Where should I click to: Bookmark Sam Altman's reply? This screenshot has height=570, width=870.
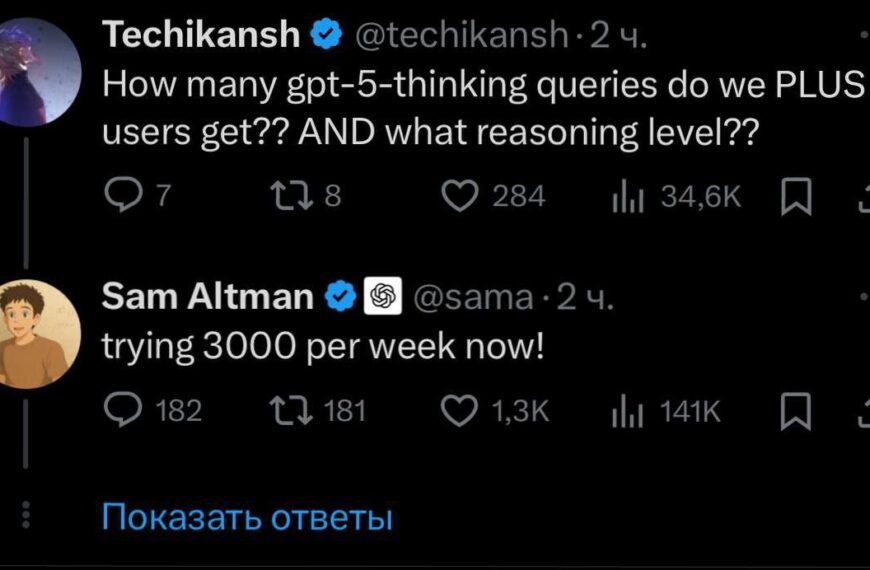793,411
